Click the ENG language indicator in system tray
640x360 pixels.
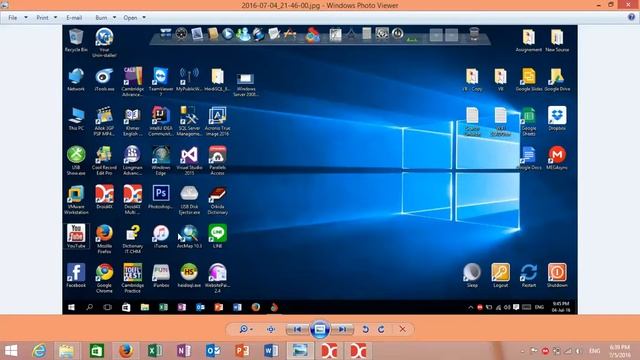595,351
